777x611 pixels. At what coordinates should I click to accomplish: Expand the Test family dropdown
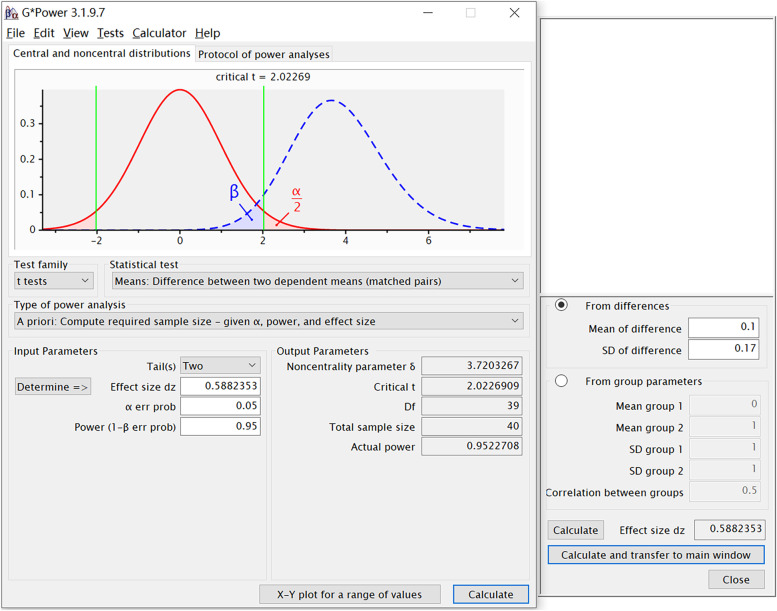54,281
